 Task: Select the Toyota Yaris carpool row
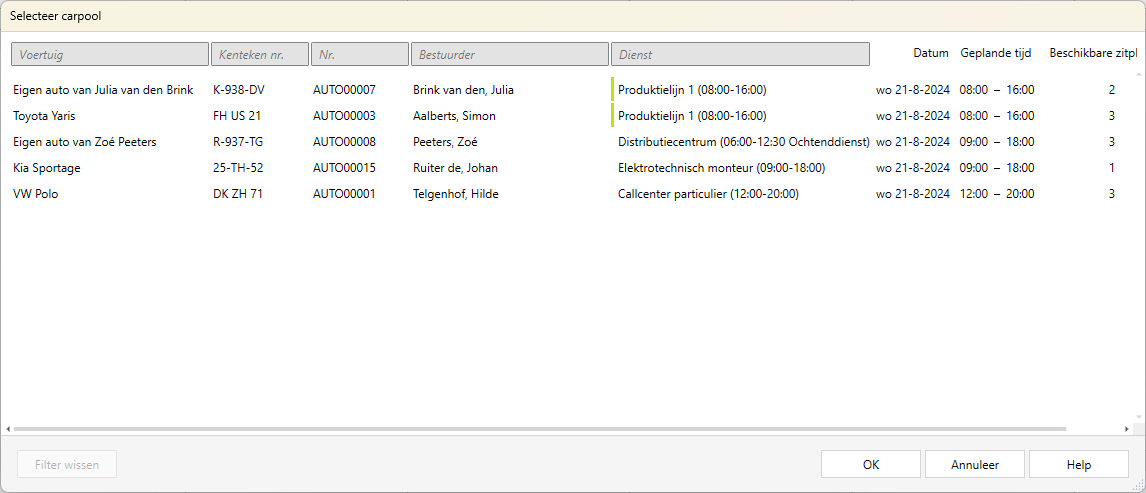44,116
